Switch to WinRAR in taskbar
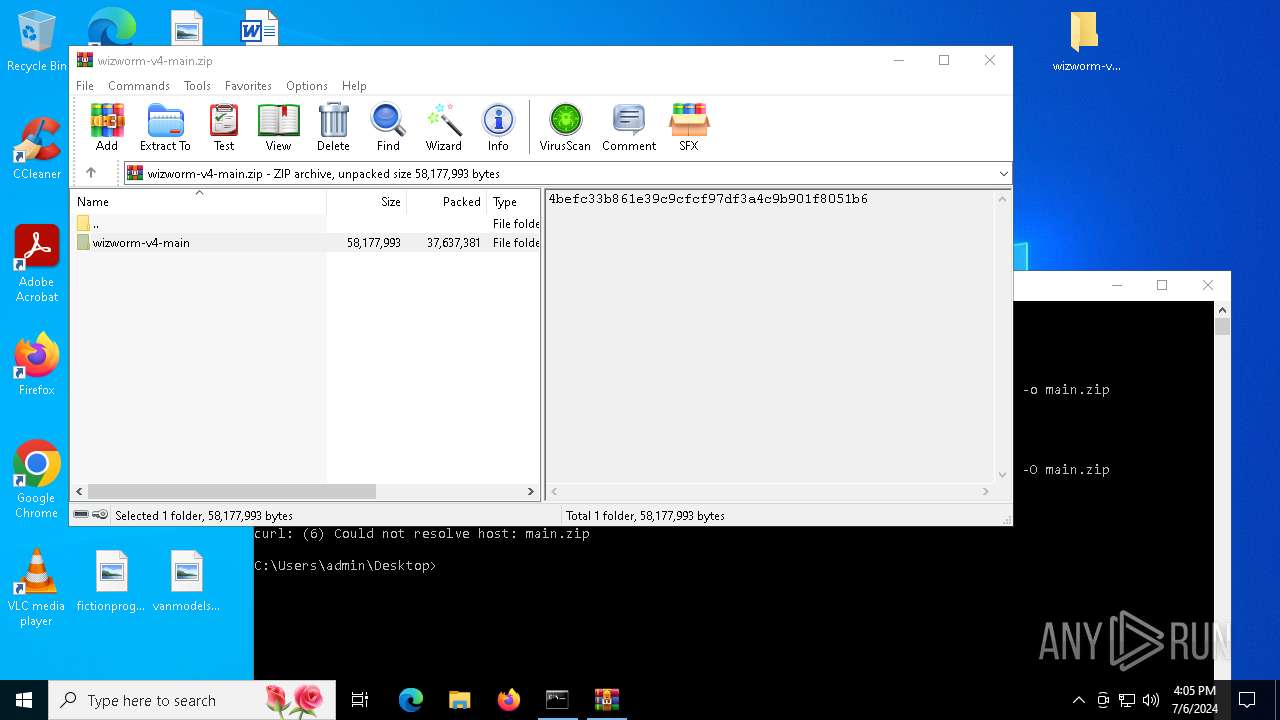Screen dimensions: 1280x720 (606, 700)
